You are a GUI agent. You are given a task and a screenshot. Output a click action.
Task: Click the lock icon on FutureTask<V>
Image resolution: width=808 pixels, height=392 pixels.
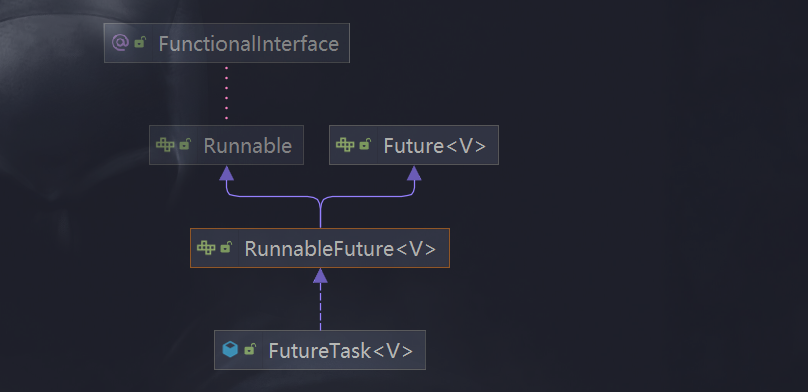pos(250,350)
